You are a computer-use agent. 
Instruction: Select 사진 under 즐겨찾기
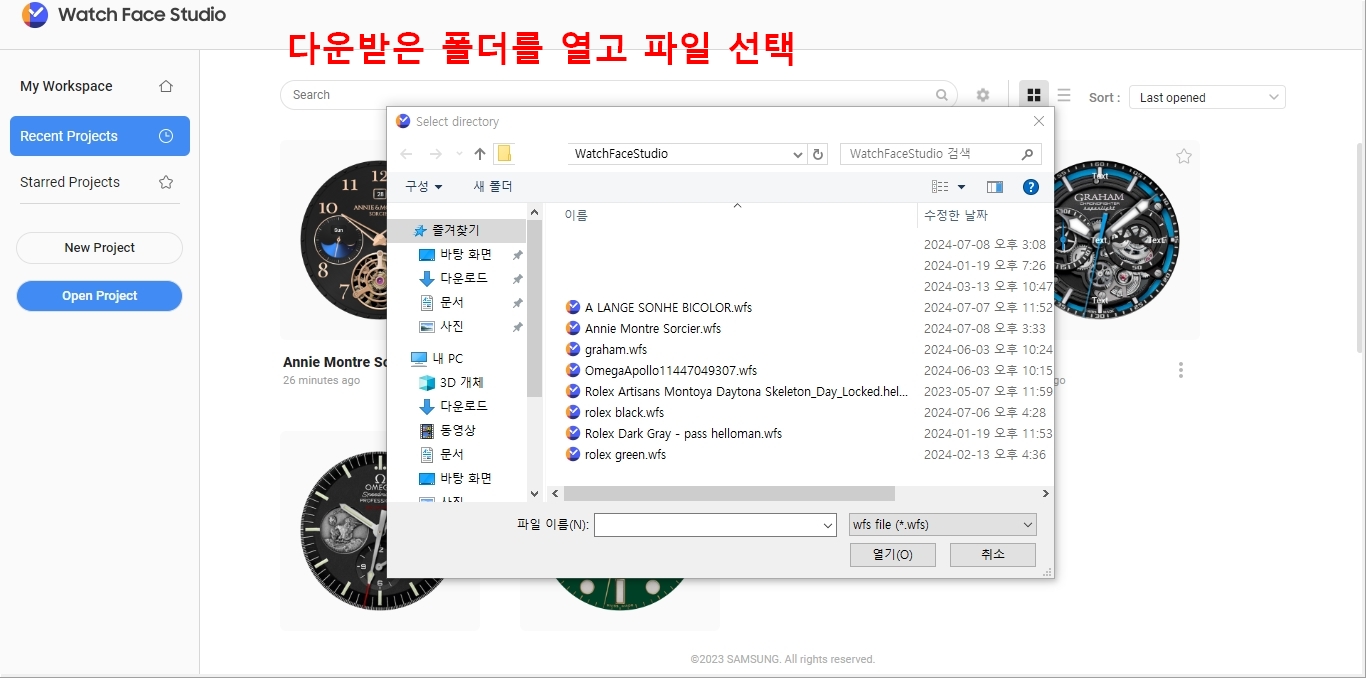(x=441, y=326)
